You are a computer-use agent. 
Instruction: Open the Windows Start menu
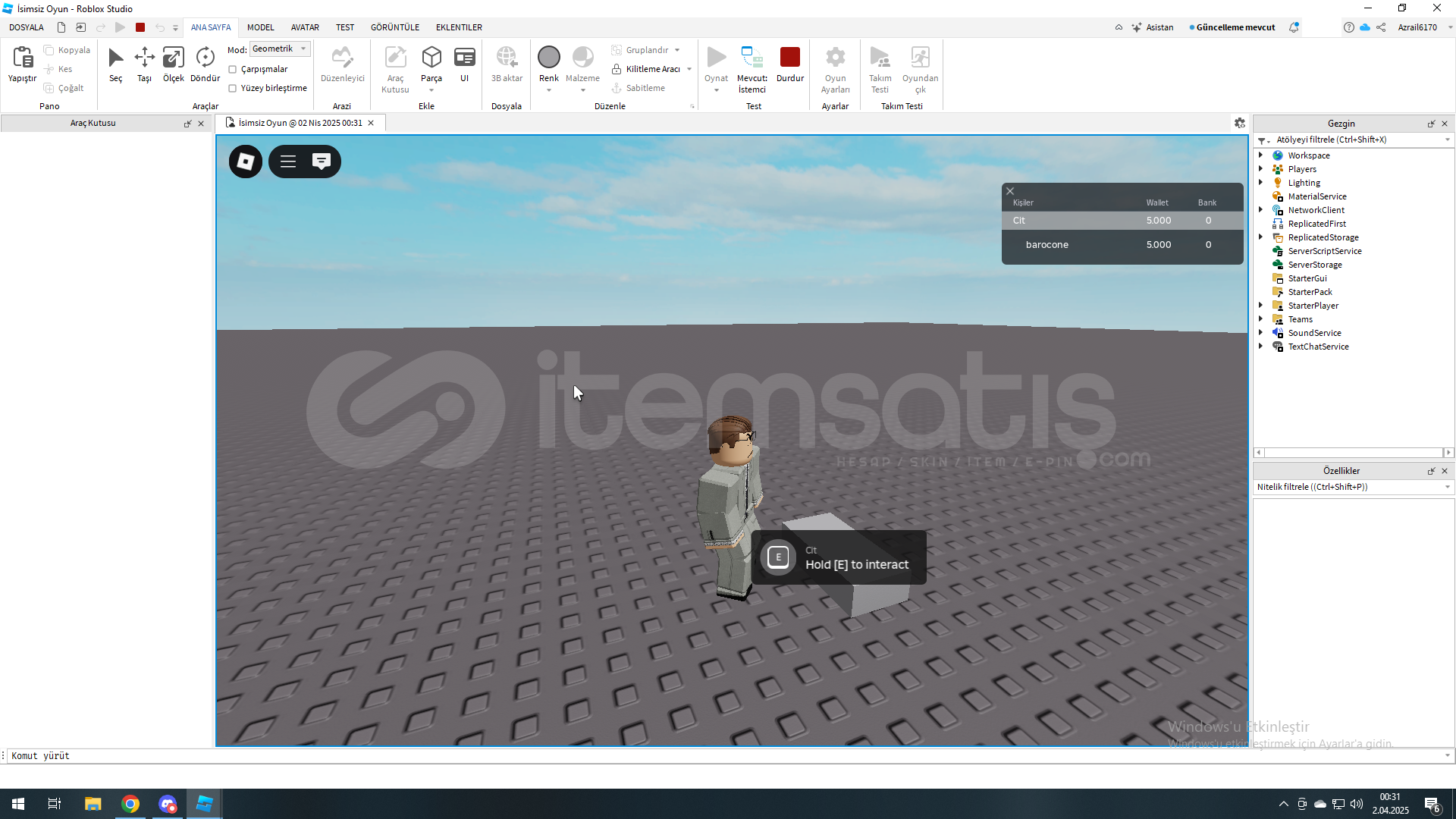click(x=18, y=804)
